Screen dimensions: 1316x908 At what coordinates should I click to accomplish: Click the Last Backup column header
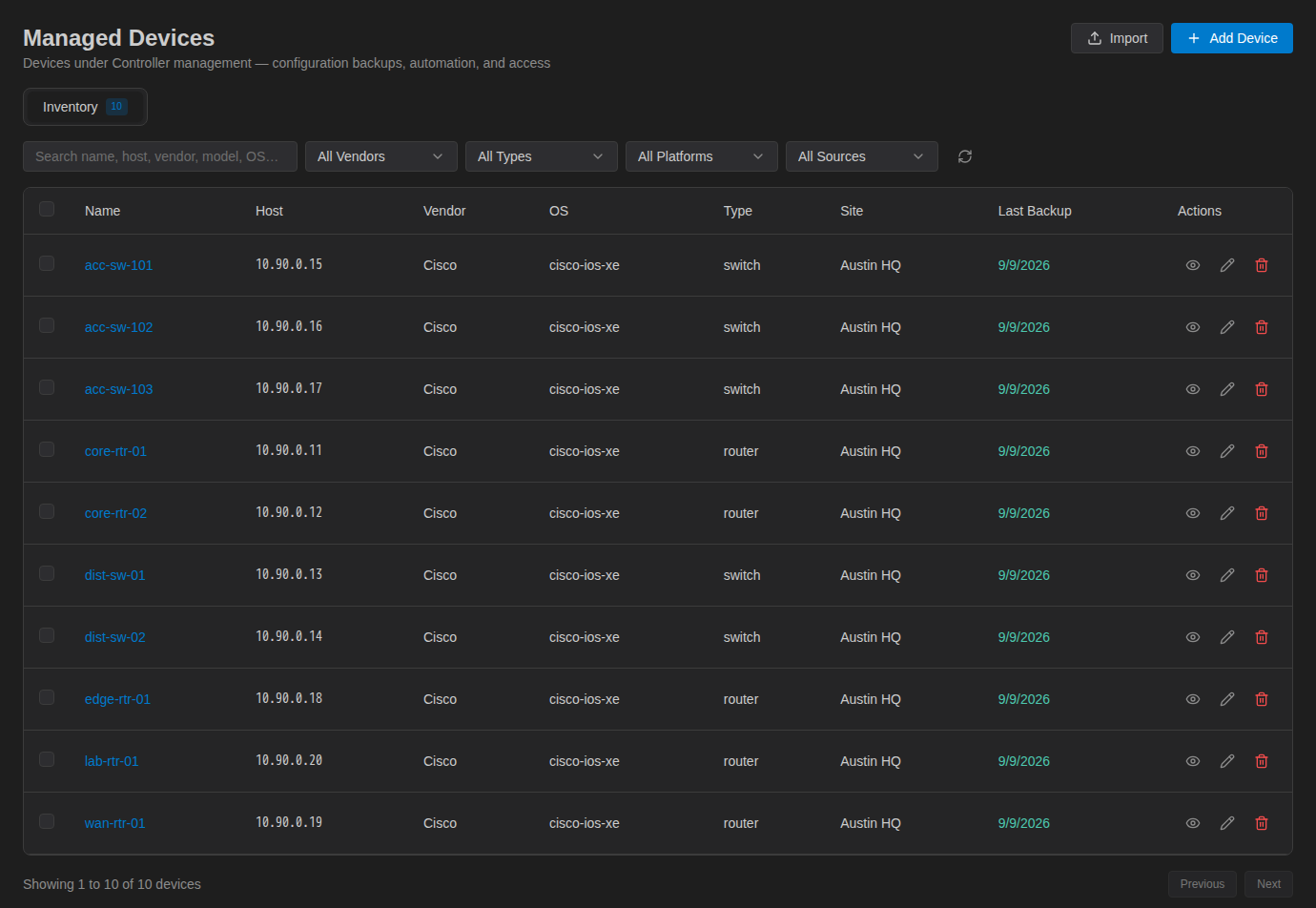(1035, 211)
